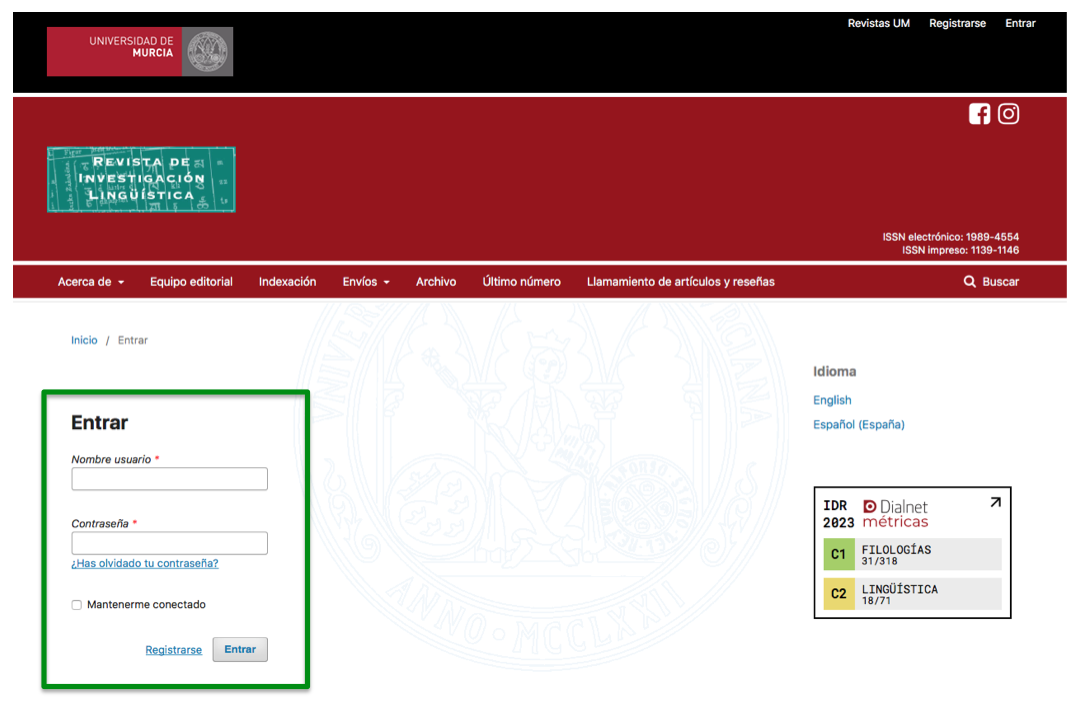This screenshot has width=1080, height=712.
Task: Toggle the Mantenerme conectado checkbox
Action: click(x=77, y=605)
